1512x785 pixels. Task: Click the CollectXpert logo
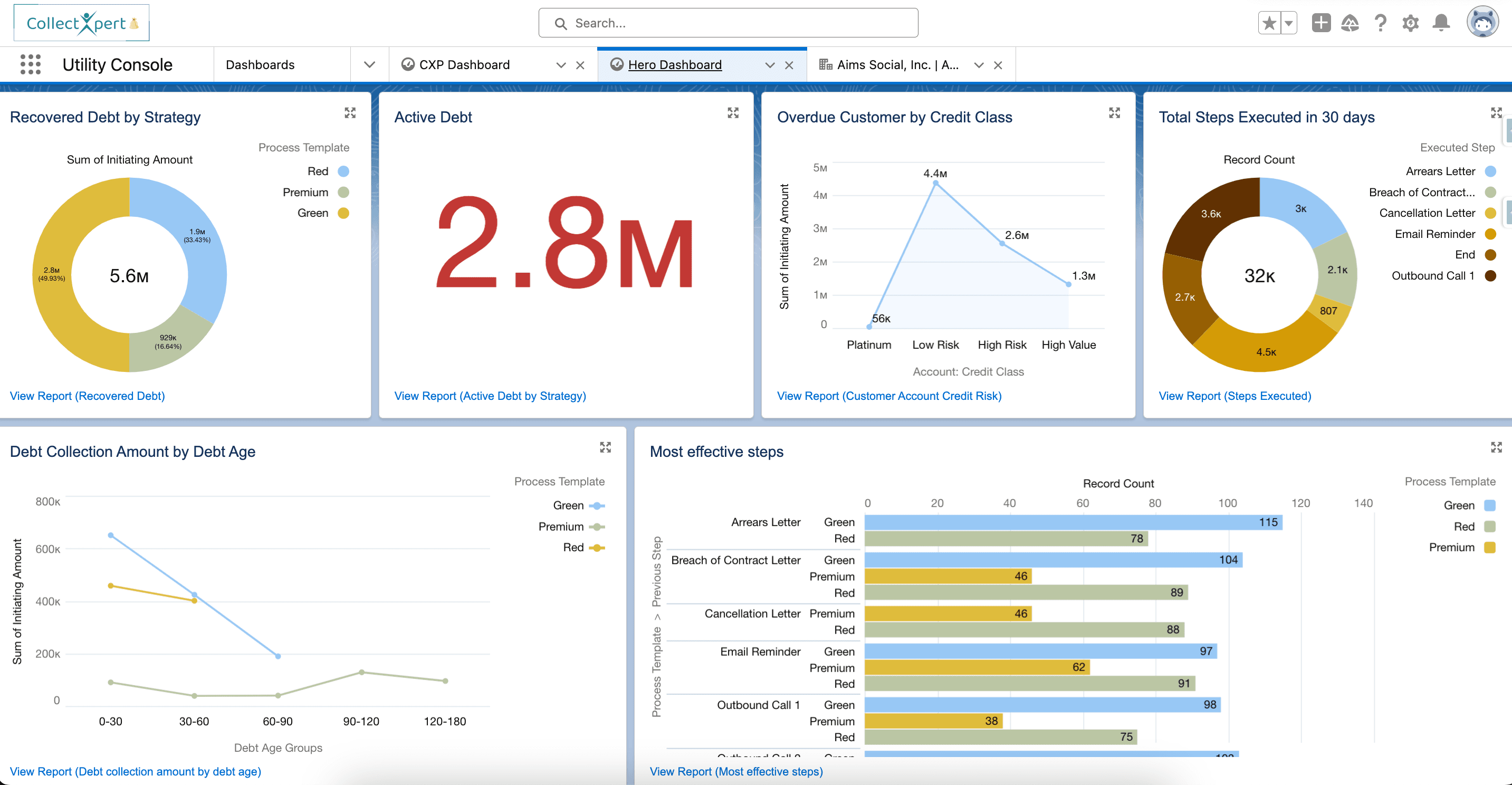click(82, 23)
